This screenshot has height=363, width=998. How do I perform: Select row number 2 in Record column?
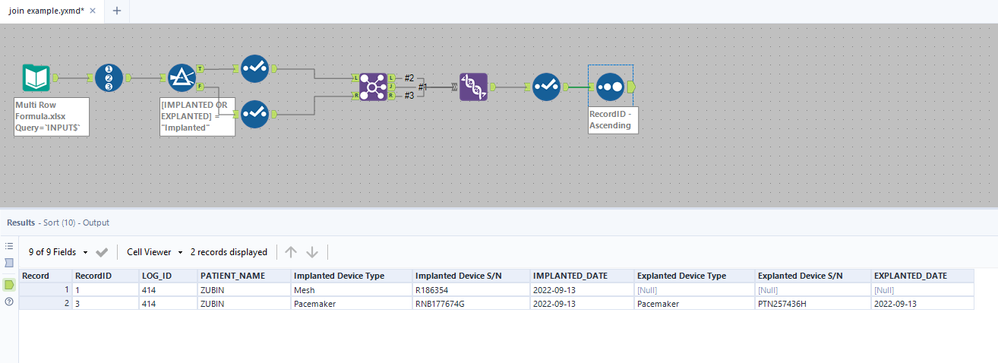pos(45,304)
